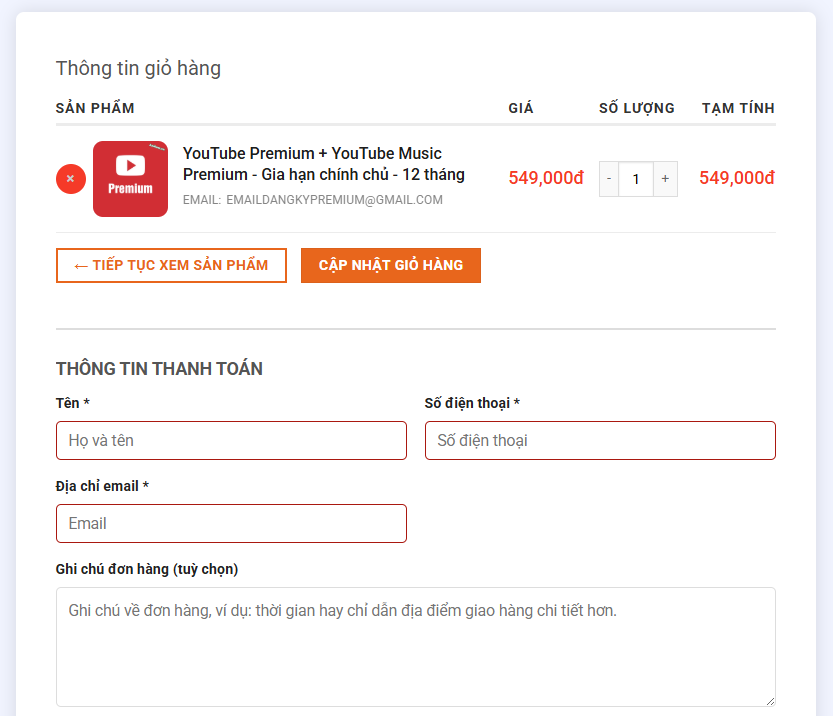Image resolution: width=833 pixels, height=716 pixels.
Task: Click Tiếp tục xem sản phẩm button
Action: 171,265
